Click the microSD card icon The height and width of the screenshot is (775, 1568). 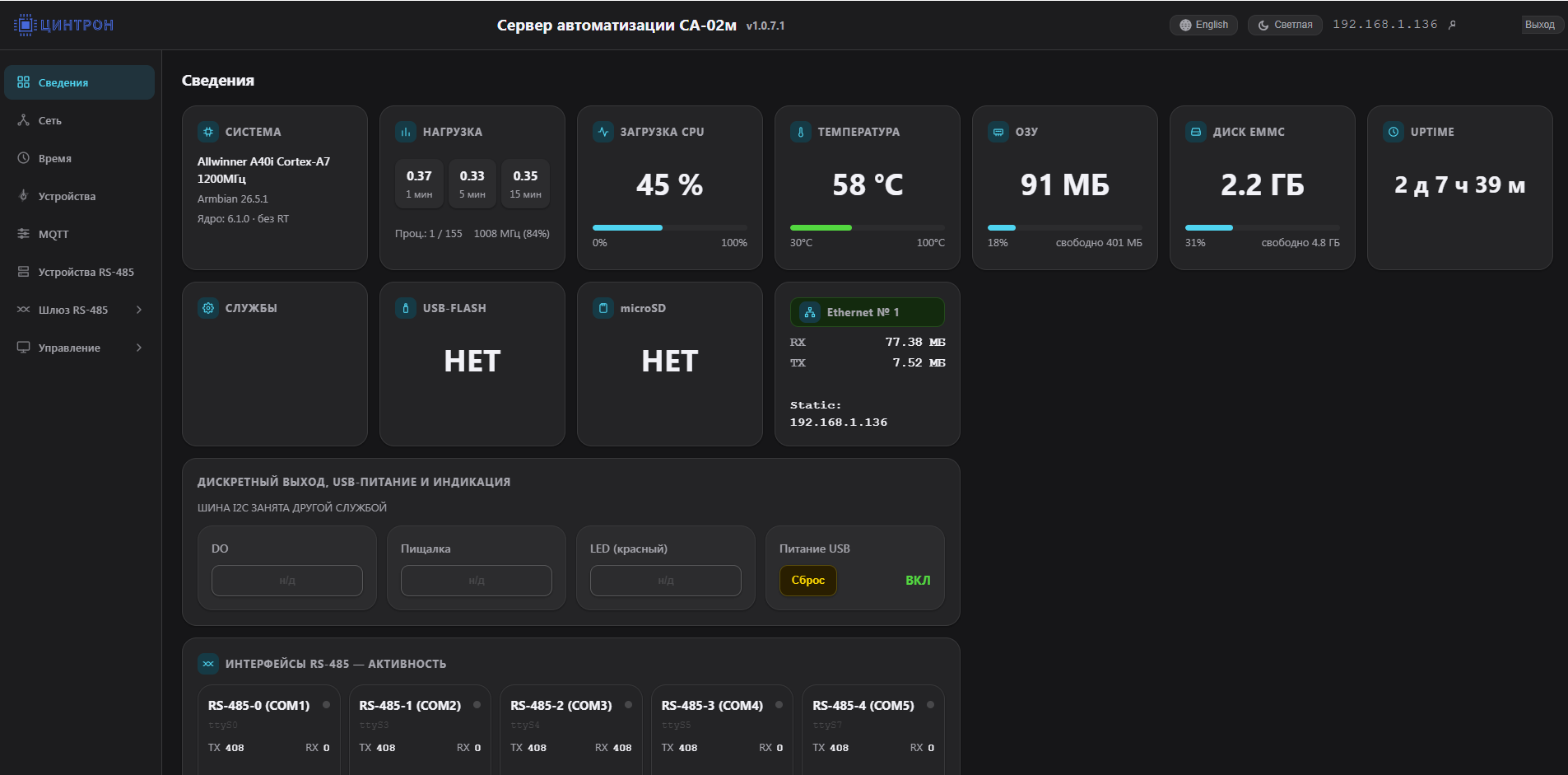(603, 308)
